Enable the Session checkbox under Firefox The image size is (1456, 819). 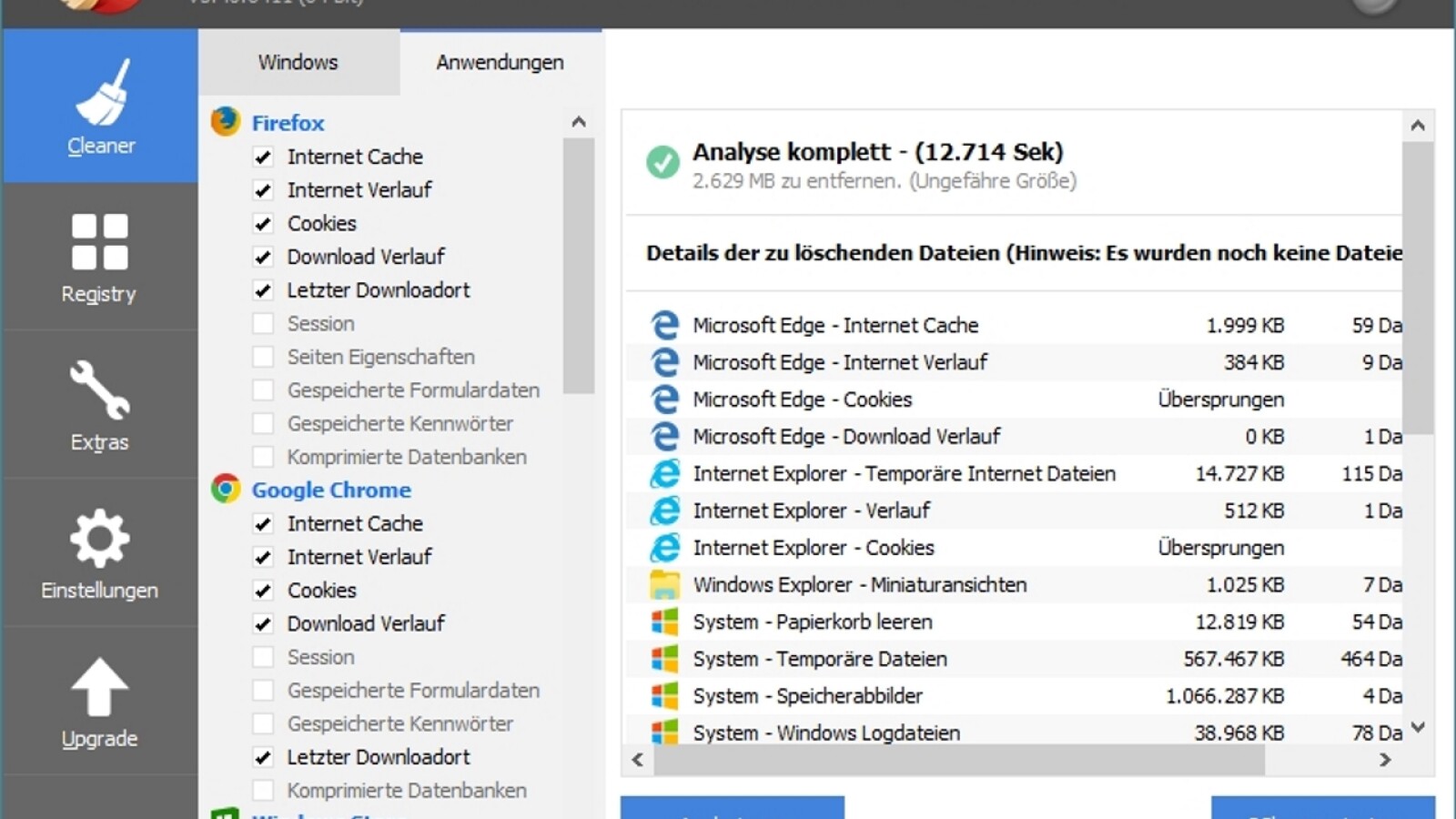pyautogui.click(x=263, y=323)
